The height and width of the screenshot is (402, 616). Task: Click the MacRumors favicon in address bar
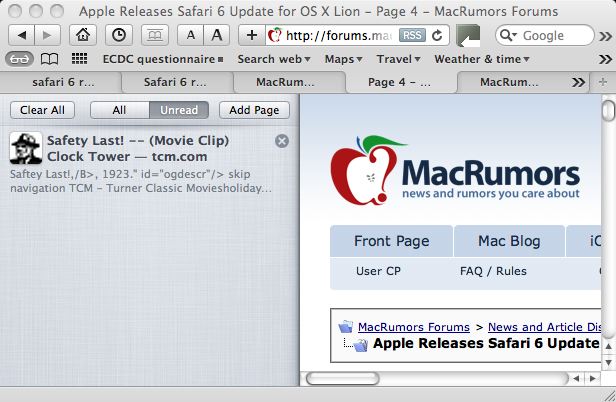point(275,36)
